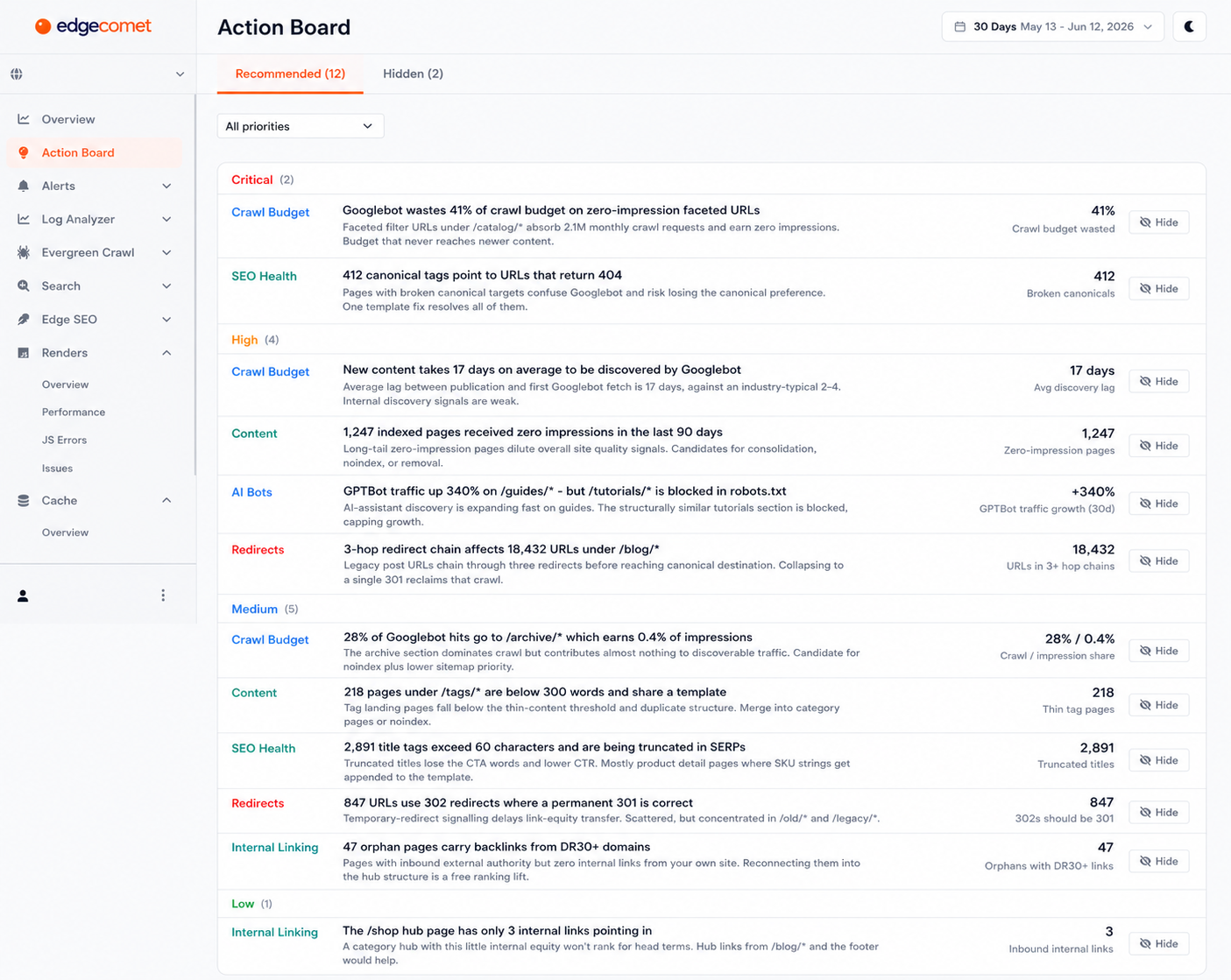Click the calendar icon in date range
Screen dimensions: 1231x980
[960, 26]
